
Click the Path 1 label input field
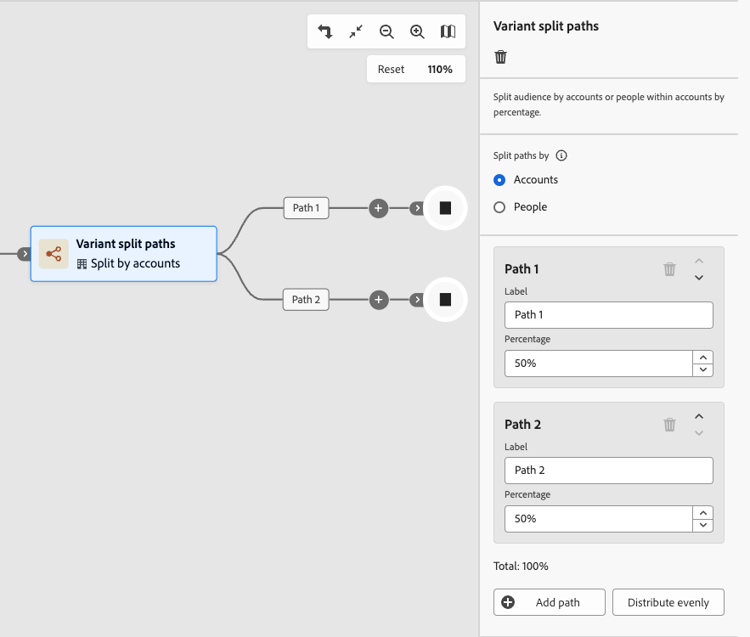pyautogui.click(x=608, y=315)
